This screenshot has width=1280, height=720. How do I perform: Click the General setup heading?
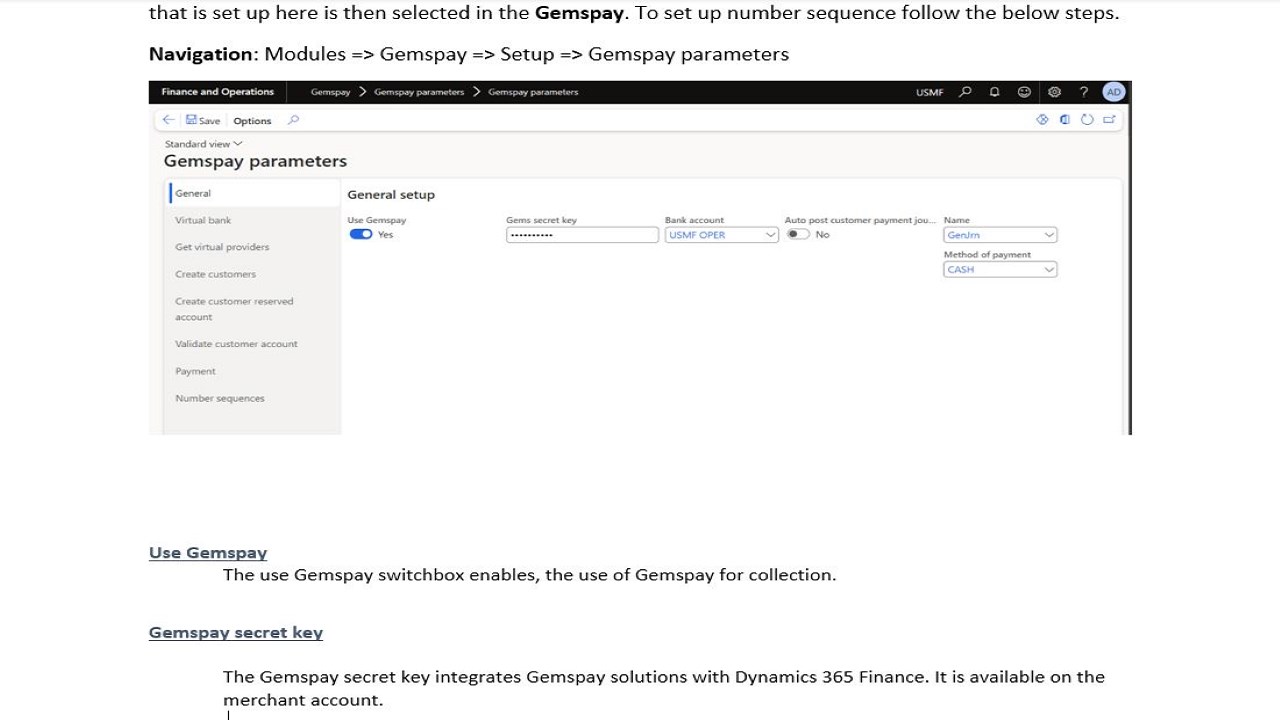(391, 195)
